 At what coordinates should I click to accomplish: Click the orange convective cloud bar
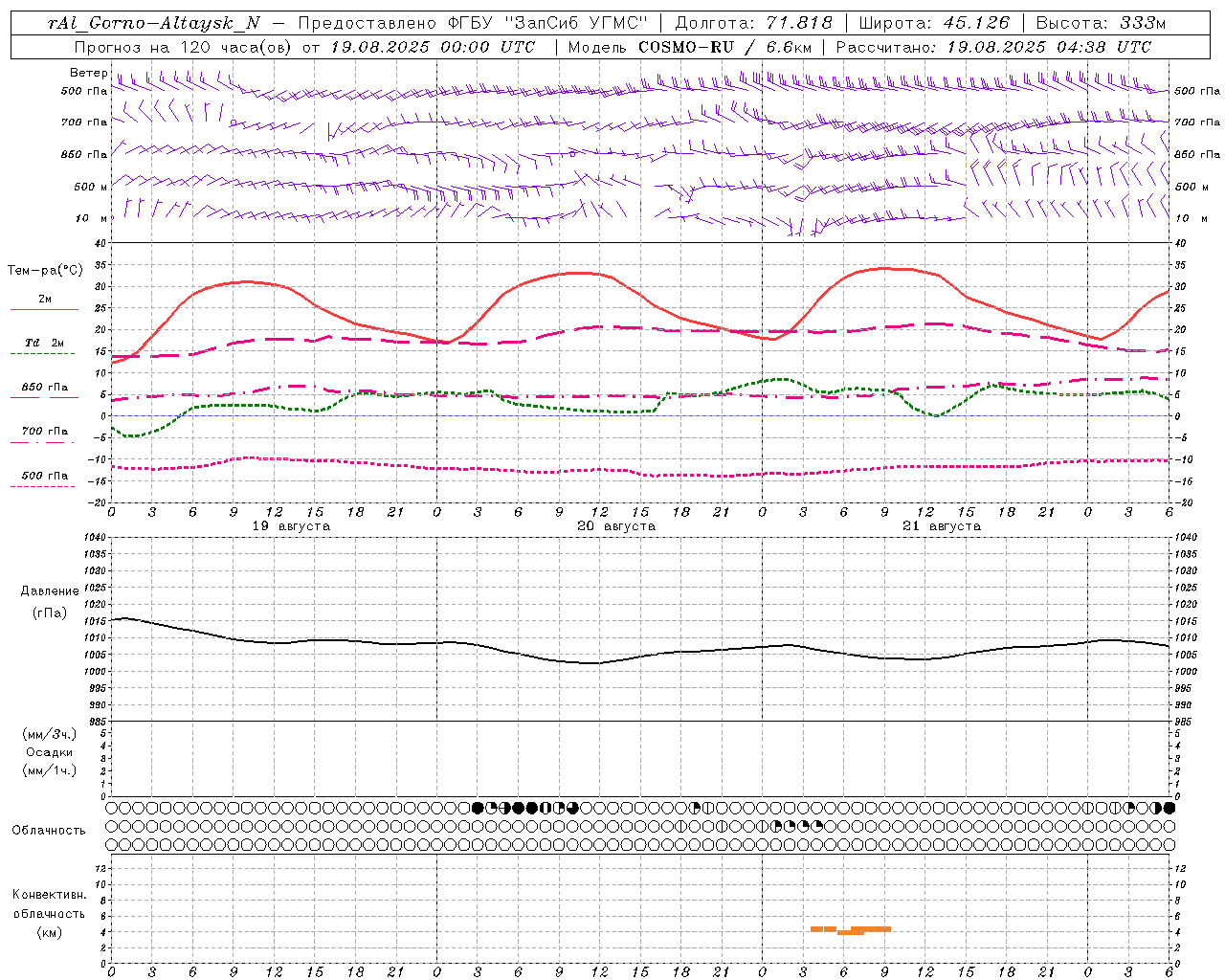[x=851, y=929]
